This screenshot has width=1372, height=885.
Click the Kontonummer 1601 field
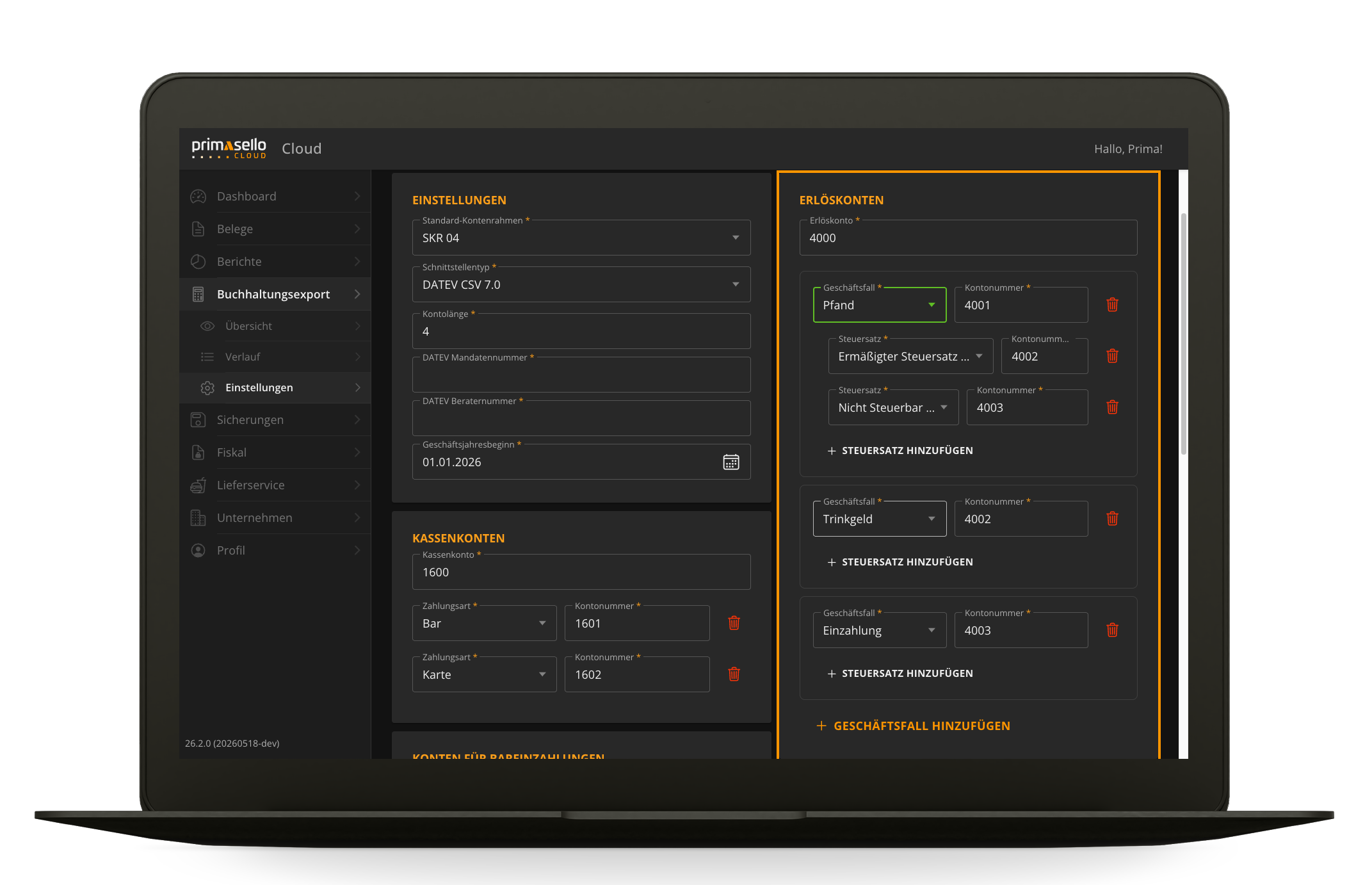637,623
